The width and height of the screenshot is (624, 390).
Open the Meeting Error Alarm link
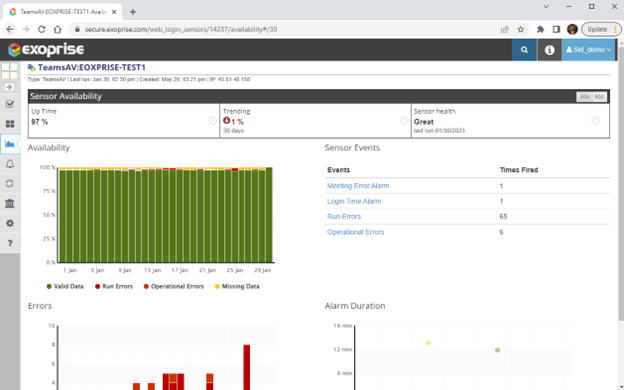point(358,186)
